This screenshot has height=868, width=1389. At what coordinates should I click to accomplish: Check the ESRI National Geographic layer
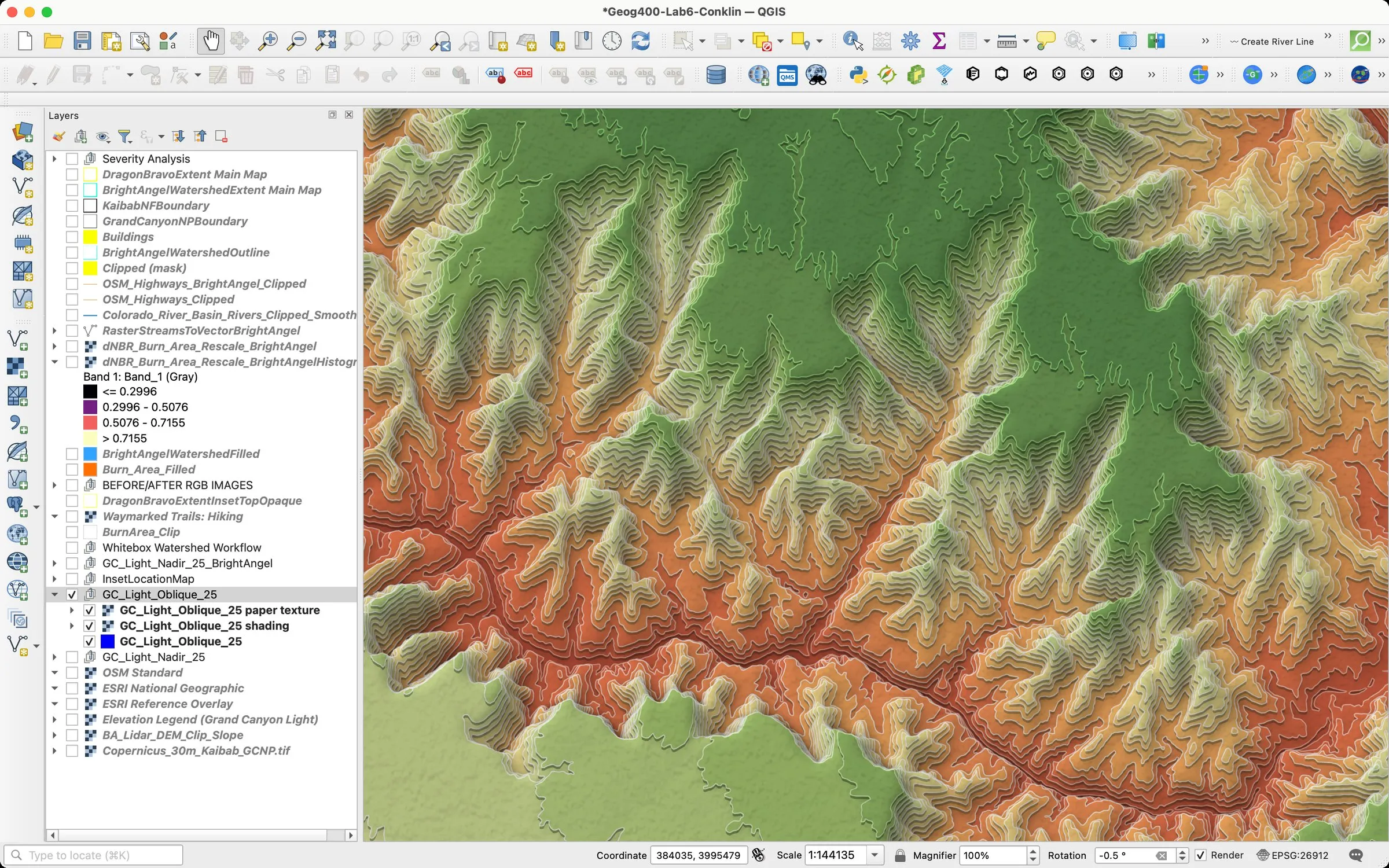[x=72, y=688]
